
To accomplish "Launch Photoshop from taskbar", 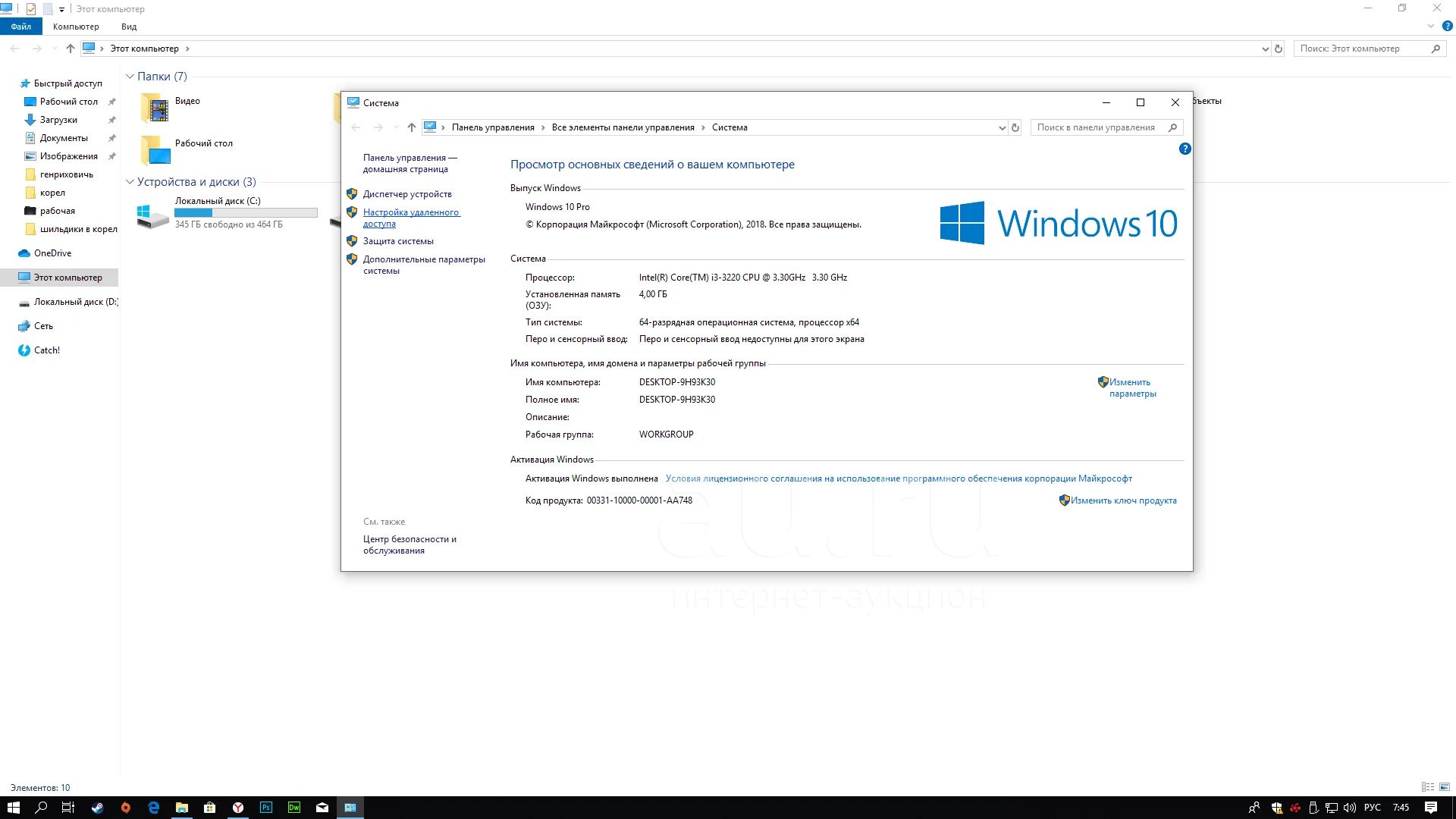I will pos(266,808).
